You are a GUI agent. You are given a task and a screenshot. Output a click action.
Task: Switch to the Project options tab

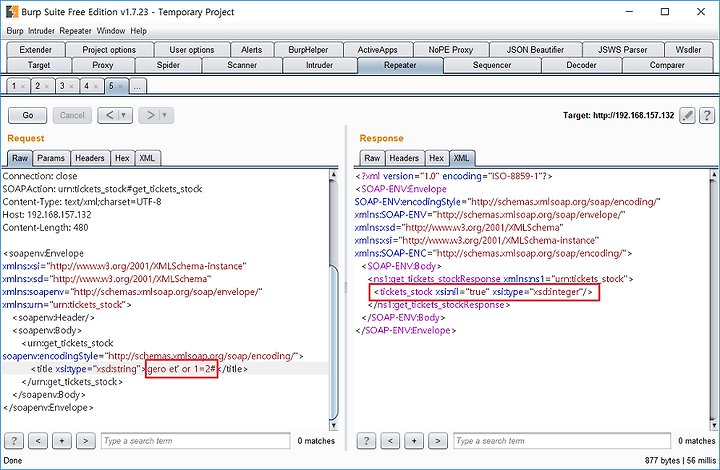click(109, 50)
